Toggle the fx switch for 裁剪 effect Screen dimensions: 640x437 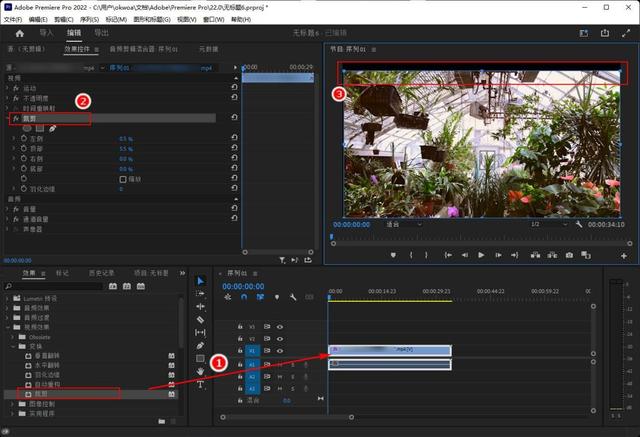[x=16, y=118]
